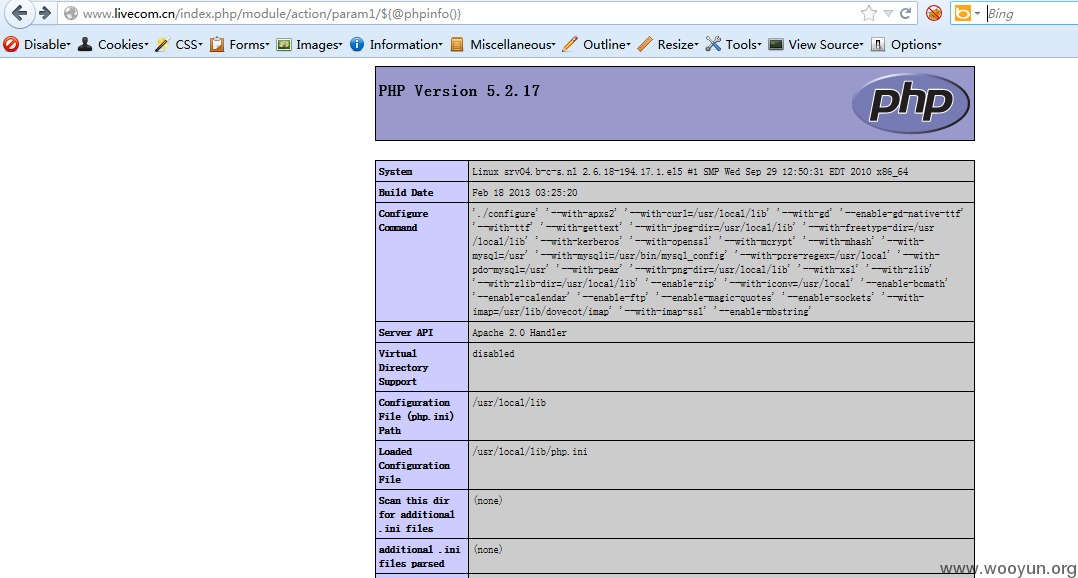This screenshot has height=578, width=1078.
Task: Click the '/usr/local/lib/php.ini' value
Action: click(529, 452)
